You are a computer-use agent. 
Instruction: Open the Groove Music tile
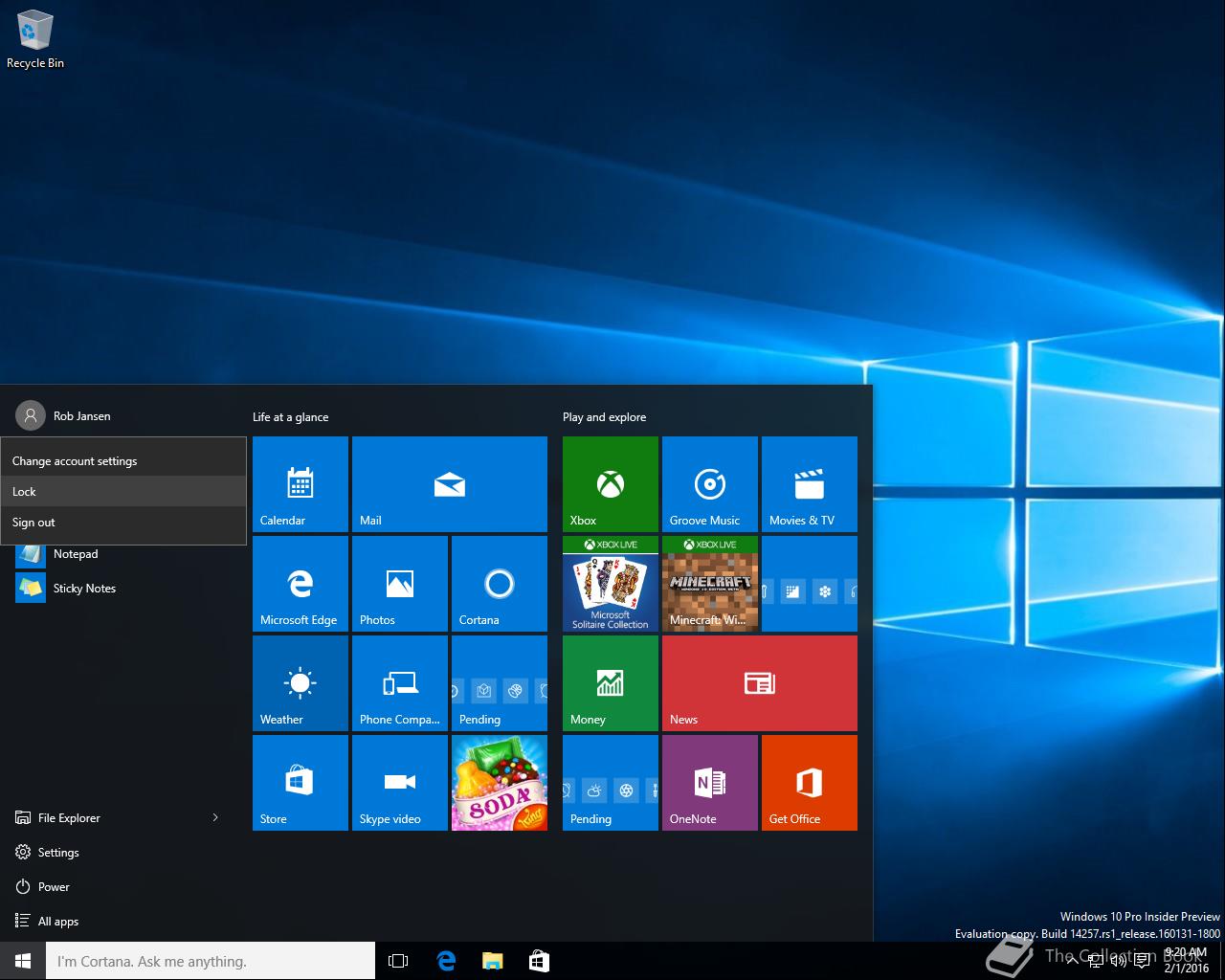point(710,484)
